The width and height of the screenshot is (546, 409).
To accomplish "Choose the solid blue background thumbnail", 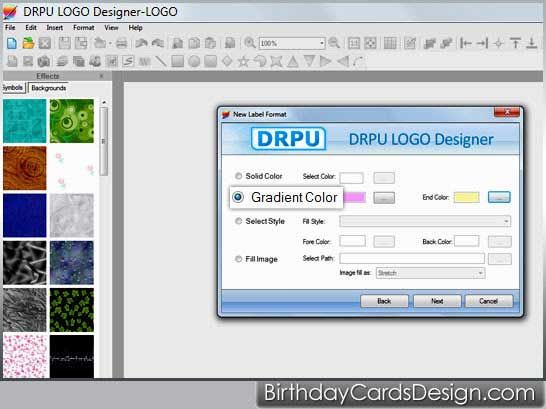I will click(x=25, y=215).
